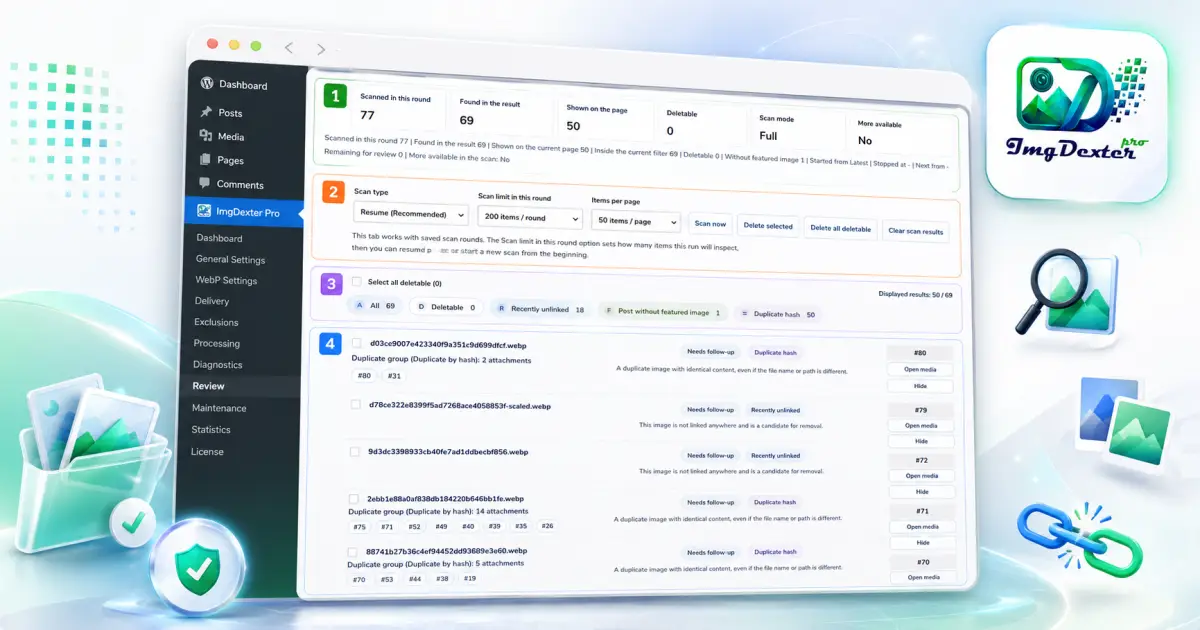
Task: Click the Media icon in sidebar
Action: pos(206,136)
